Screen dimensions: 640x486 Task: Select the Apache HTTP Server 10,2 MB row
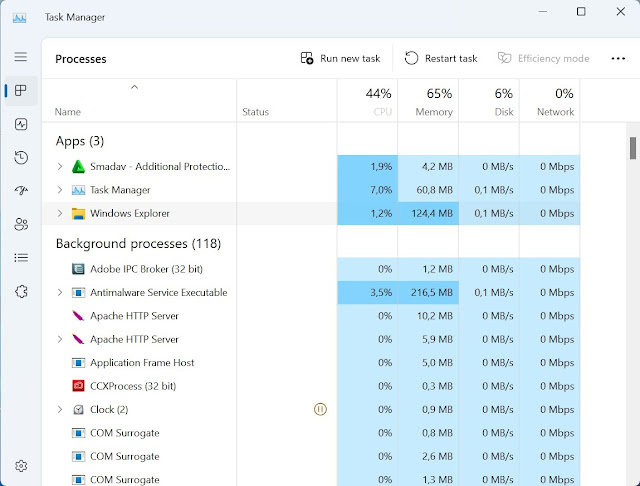point(311,316)
